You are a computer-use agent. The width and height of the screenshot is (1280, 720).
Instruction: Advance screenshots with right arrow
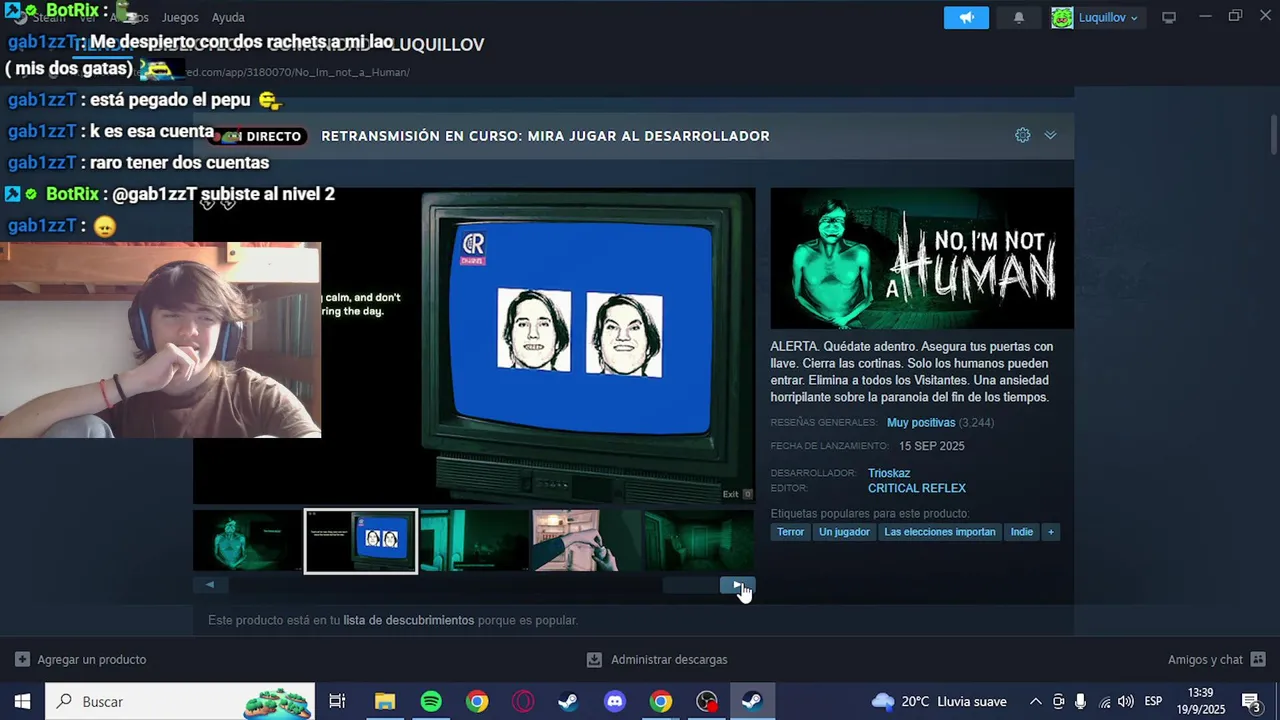(x=737, y=585)
